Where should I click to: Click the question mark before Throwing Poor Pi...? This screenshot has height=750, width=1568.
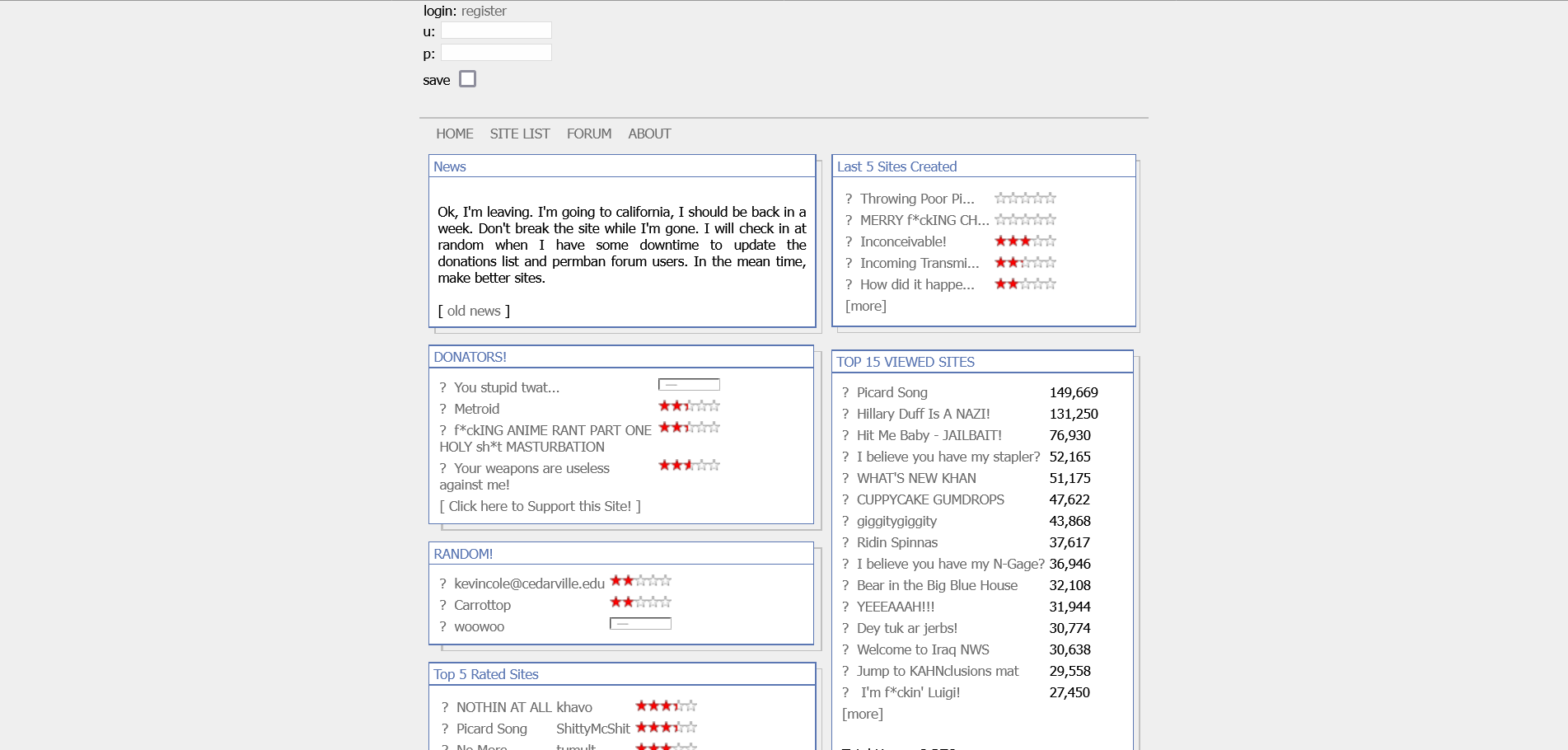pos(849,199)
